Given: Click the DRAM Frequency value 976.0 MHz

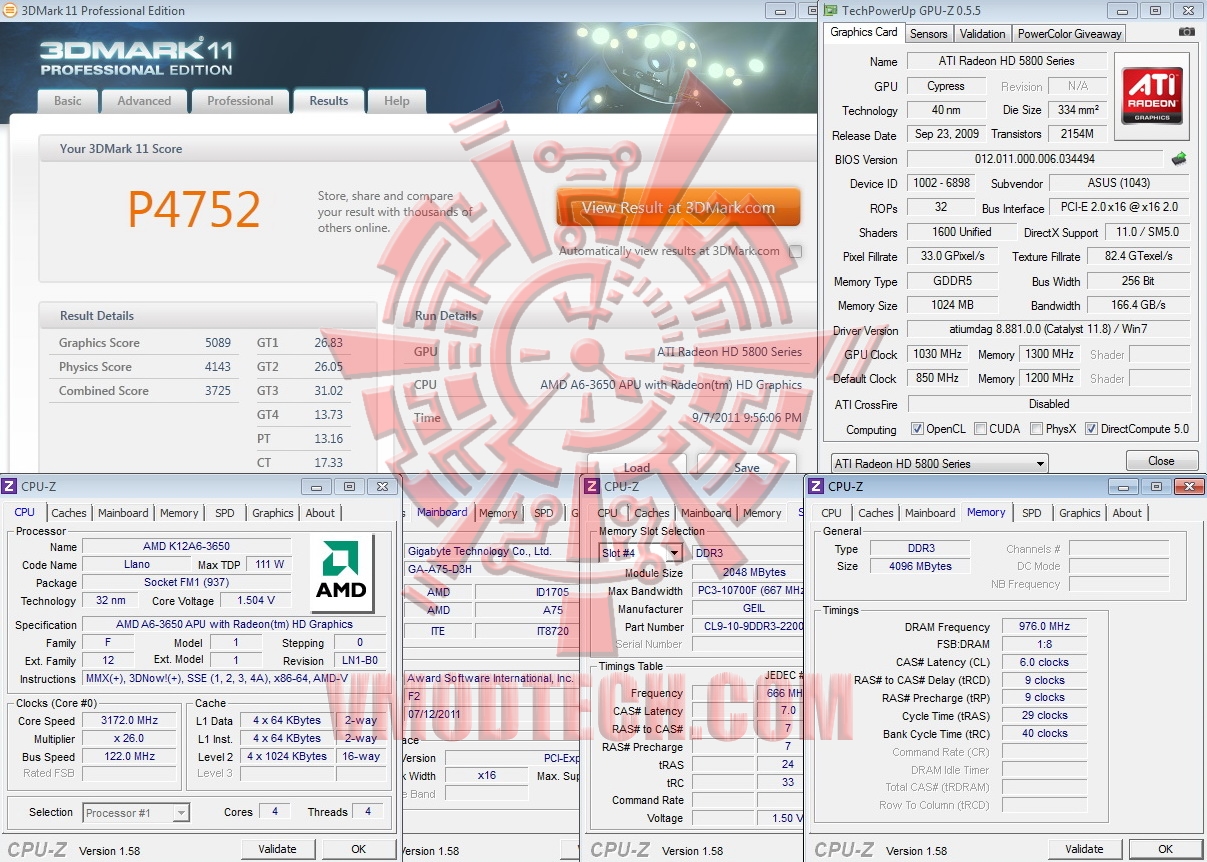Looking at the screenshot, I should (1044, 628).
